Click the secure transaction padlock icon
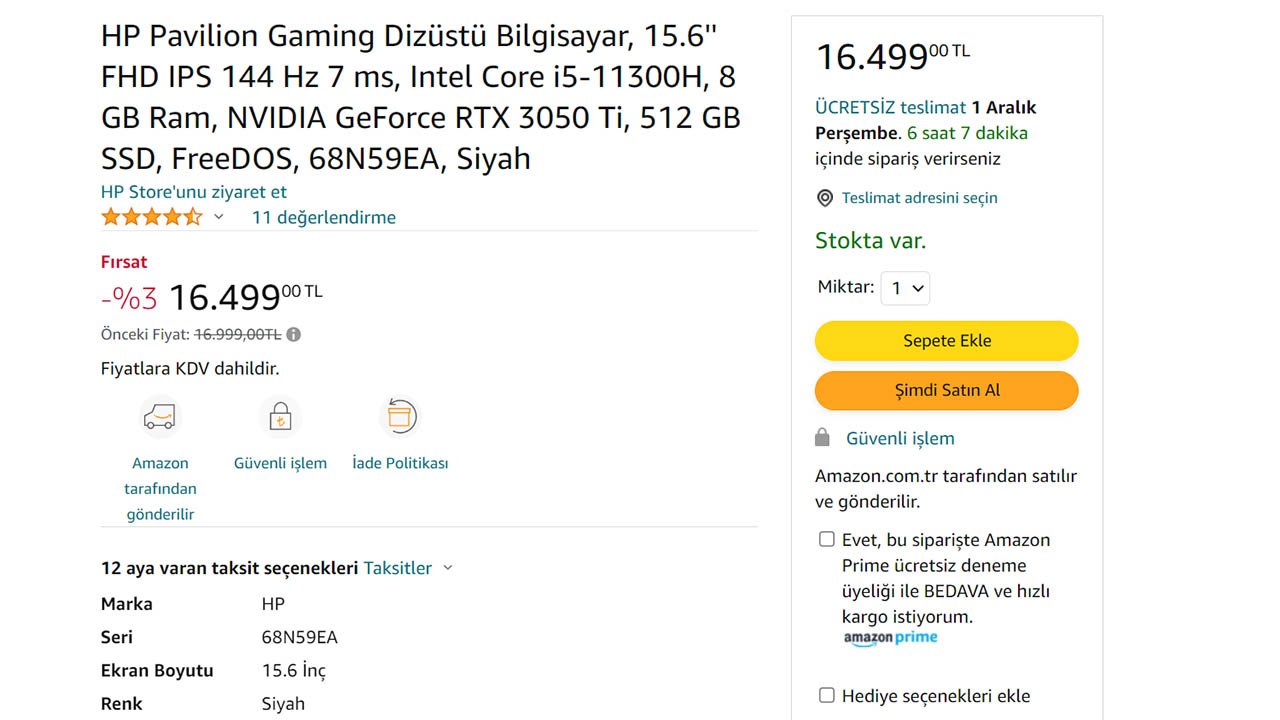Screen dimensions: 1280x720 (280, 416)
